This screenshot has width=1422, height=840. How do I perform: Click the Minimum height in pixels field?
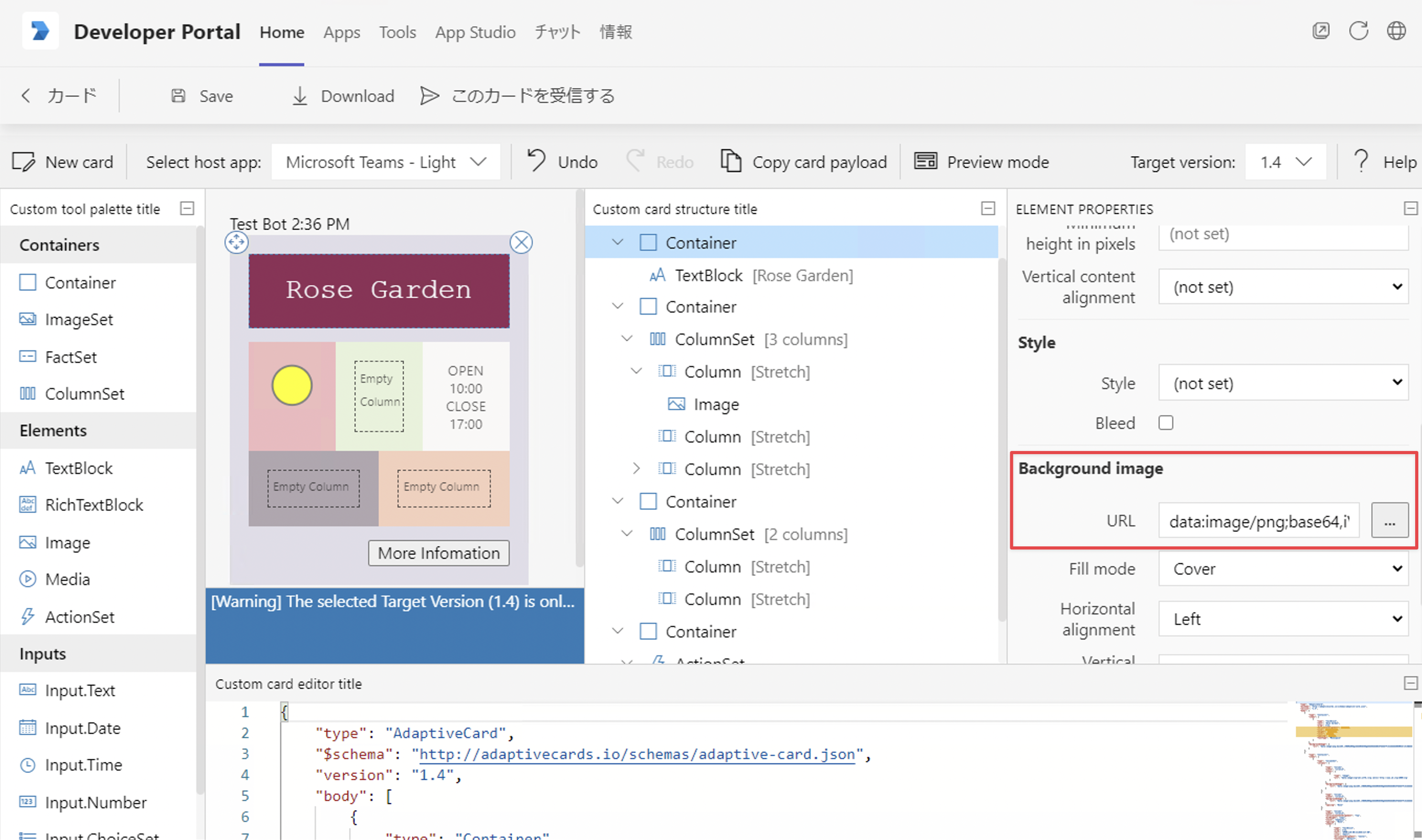pyautogui.click(x=1283, y=237)
